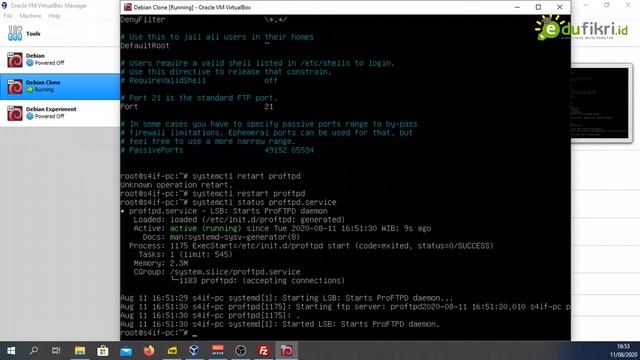The image size is (640, 360).
Task: Click 'systemctl restart proftpd' command text
Action: pyautogui.click(x=249, y=193)
